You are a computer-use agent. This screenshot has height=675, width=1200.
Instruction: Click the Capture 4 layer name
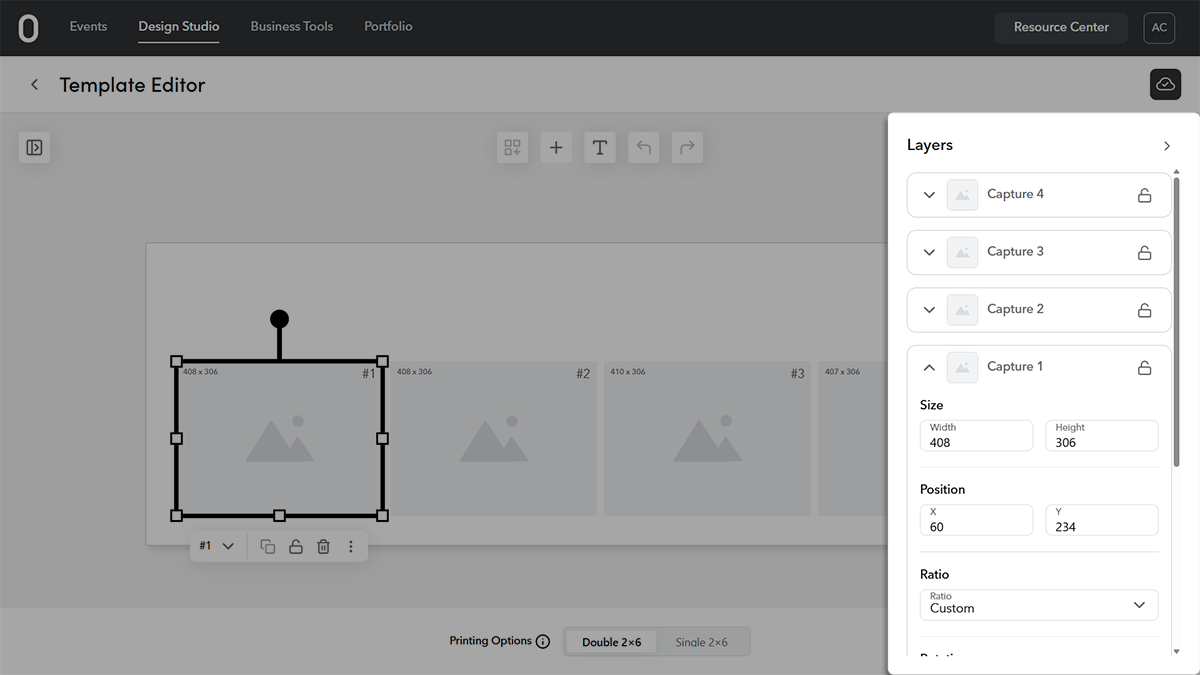click(1015, 194)
